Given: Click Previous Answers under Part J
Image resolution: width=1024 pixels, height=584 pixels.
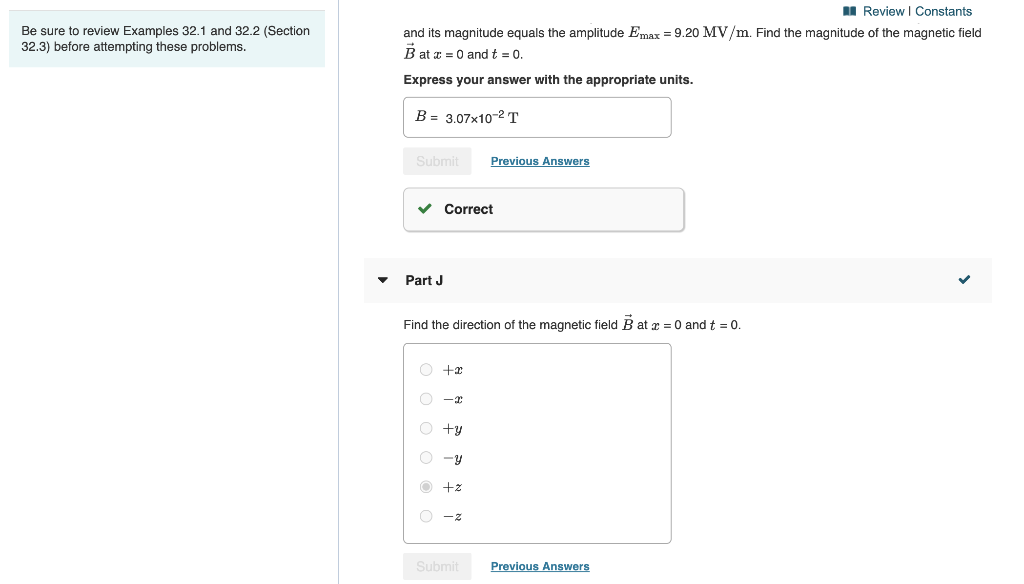Looking at the screenshot, I should click(x=540, y=566).
